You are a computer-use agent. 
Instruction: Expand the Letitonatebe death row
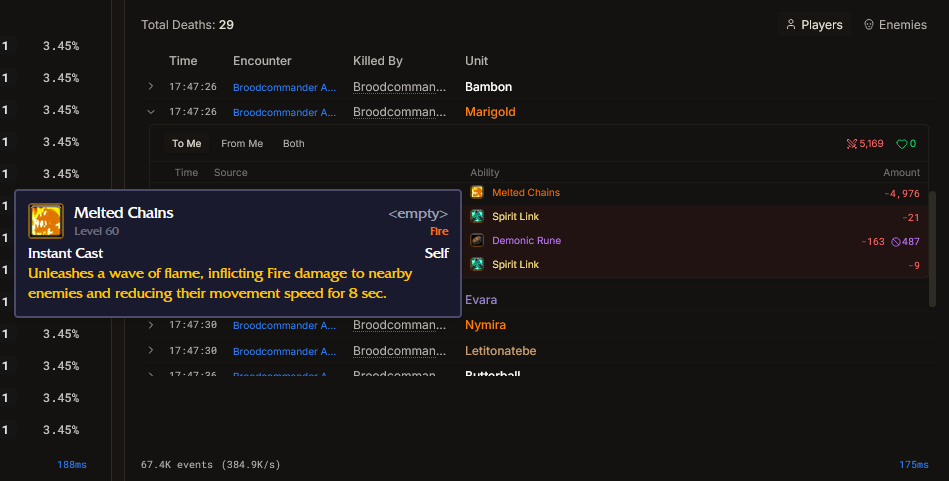tap(151, 350)
